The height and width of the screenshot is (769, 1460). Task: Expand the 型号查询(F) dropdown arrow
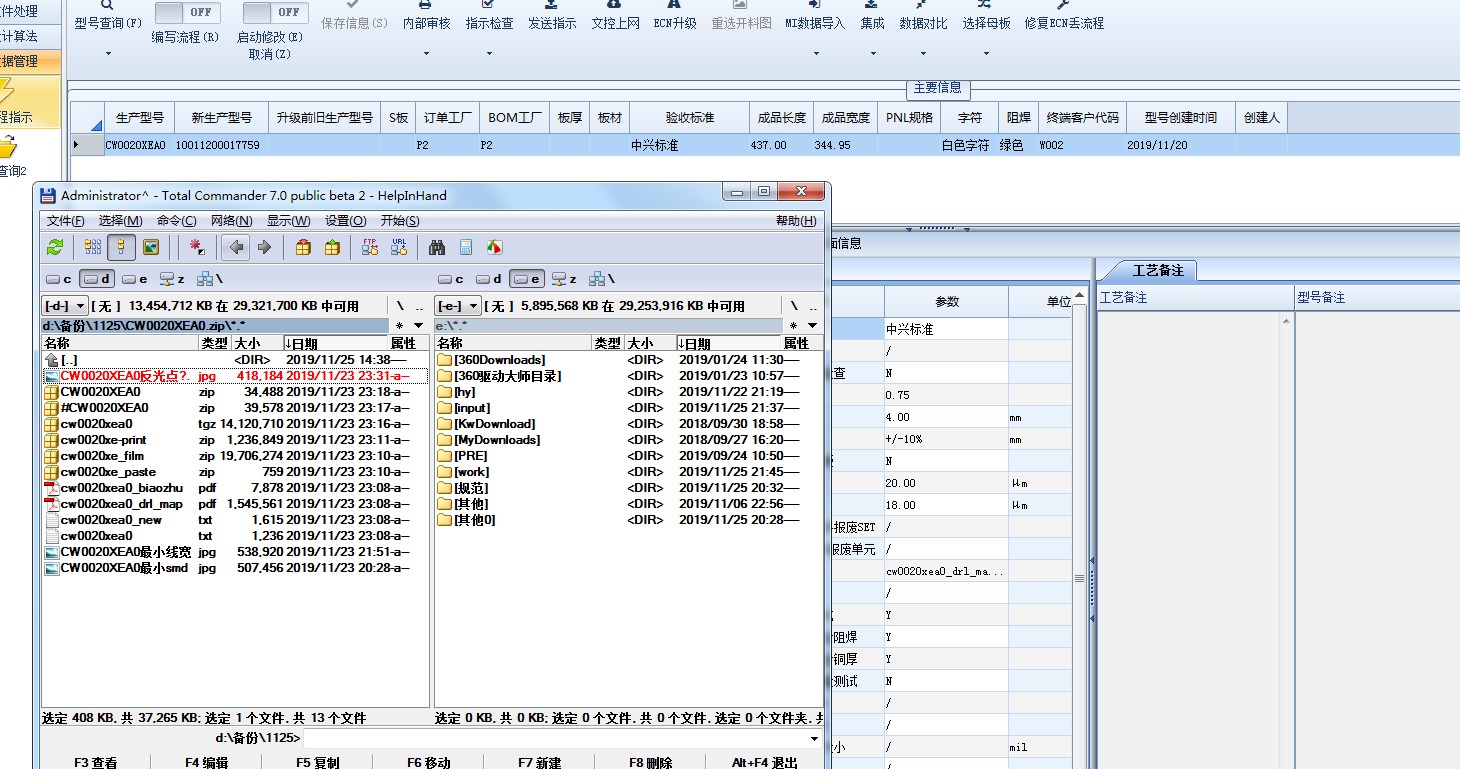coord(107,52)
